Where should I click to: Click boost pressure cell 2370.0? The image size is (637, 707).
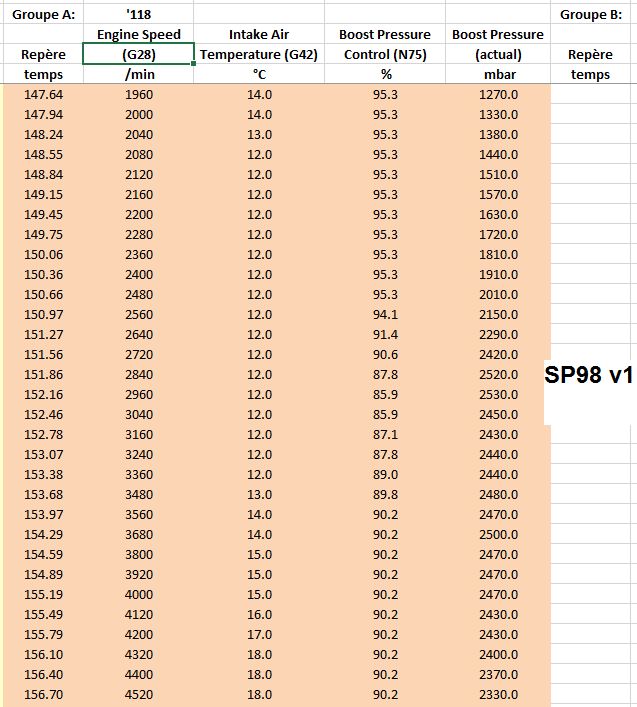[x=498, y=674]
